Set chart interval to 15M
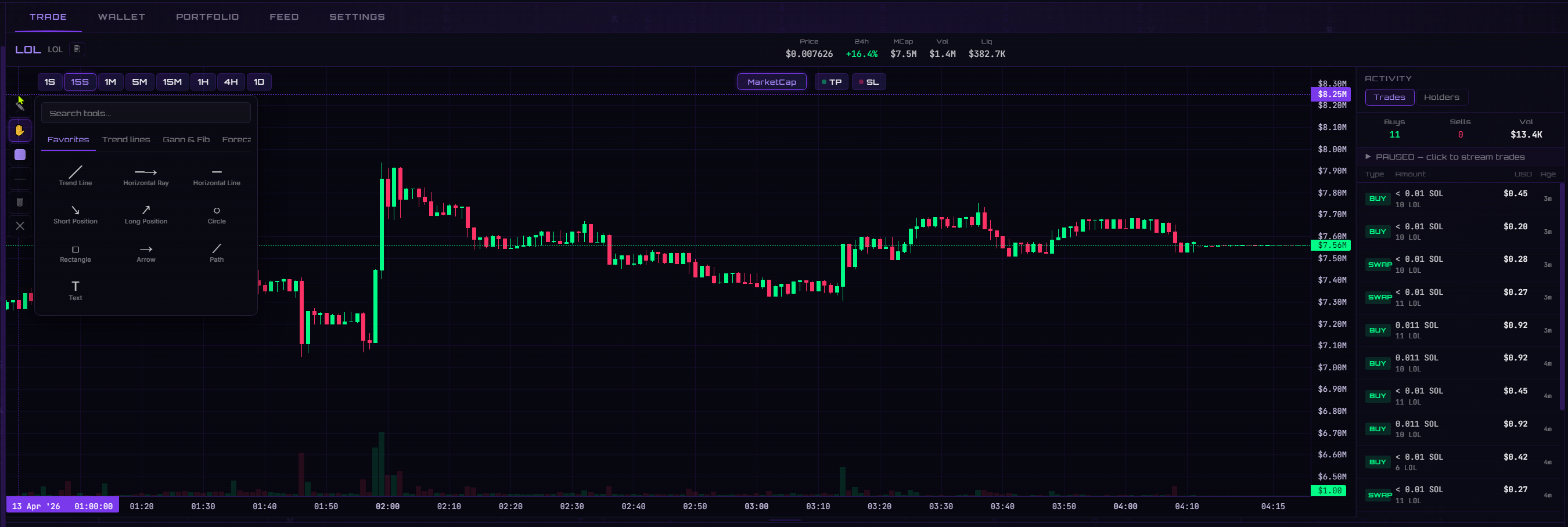Screen dimensions: 1568x527 tap(172, 81)
